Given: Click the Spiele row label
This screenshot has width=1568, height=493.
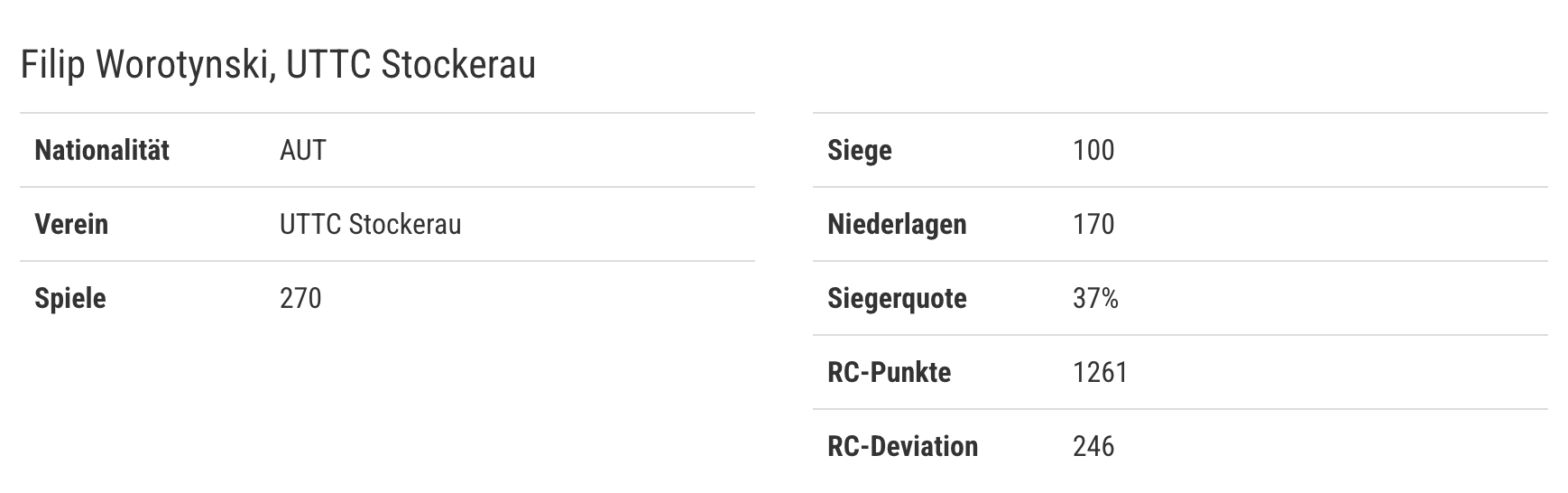Looking at the screenshot, I should click(70, 298).
